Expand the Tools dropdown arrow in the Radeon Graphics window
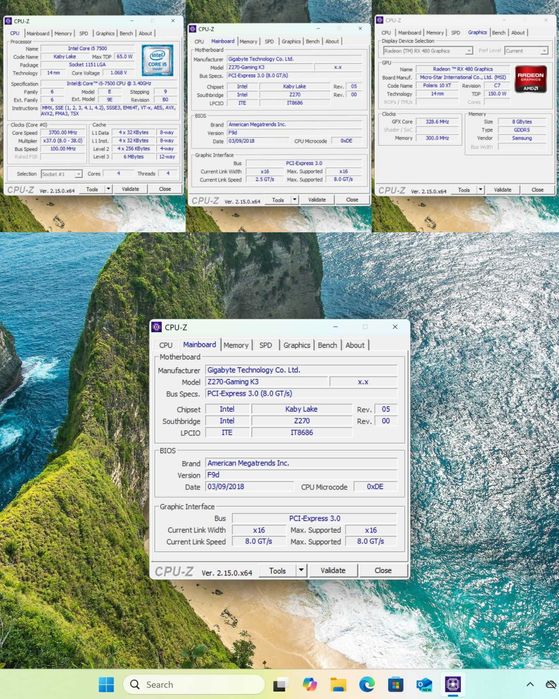 (x=480, y=189)
